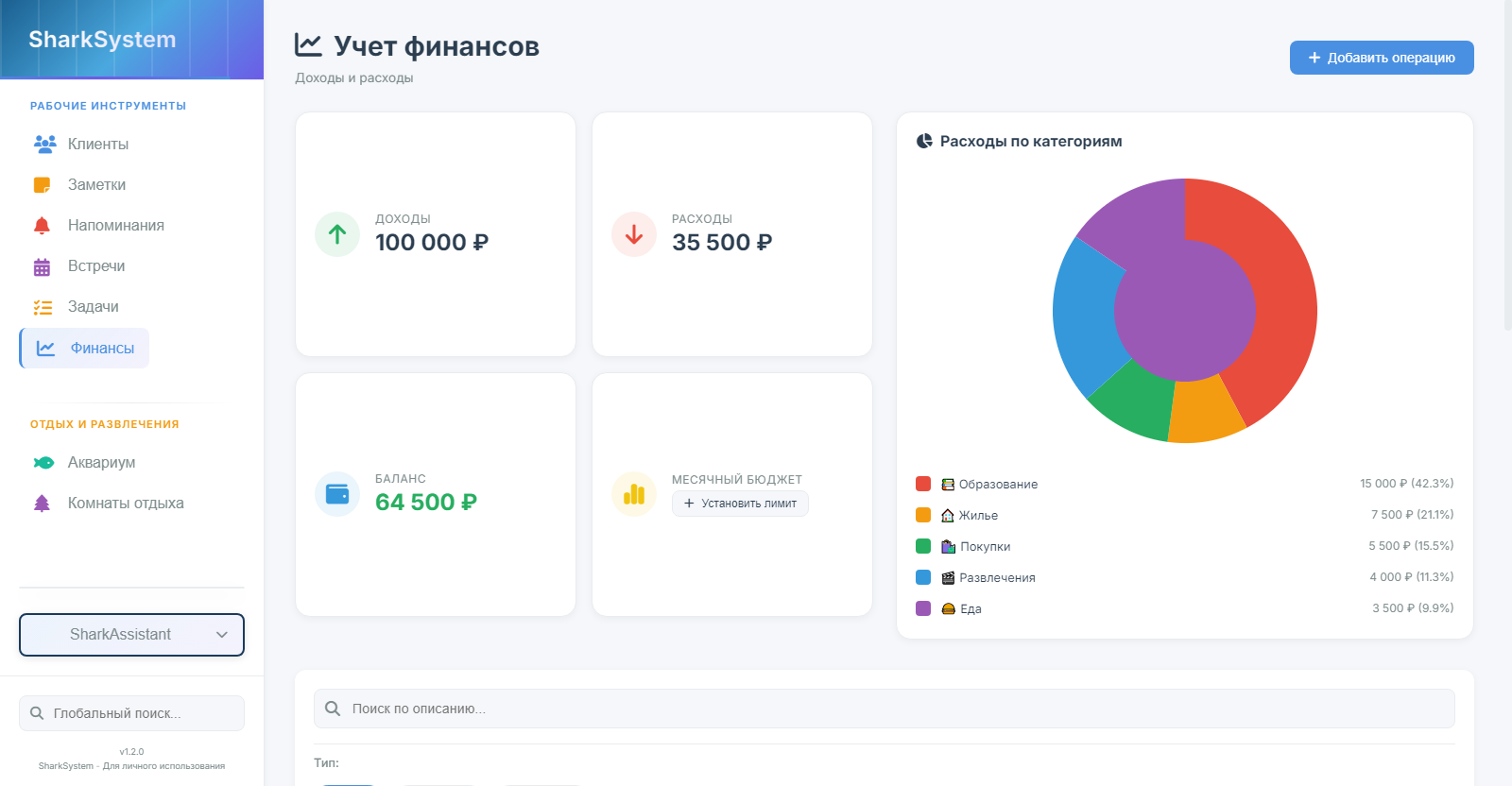Click the balance value 64 500 ₽

click(426, 503)
